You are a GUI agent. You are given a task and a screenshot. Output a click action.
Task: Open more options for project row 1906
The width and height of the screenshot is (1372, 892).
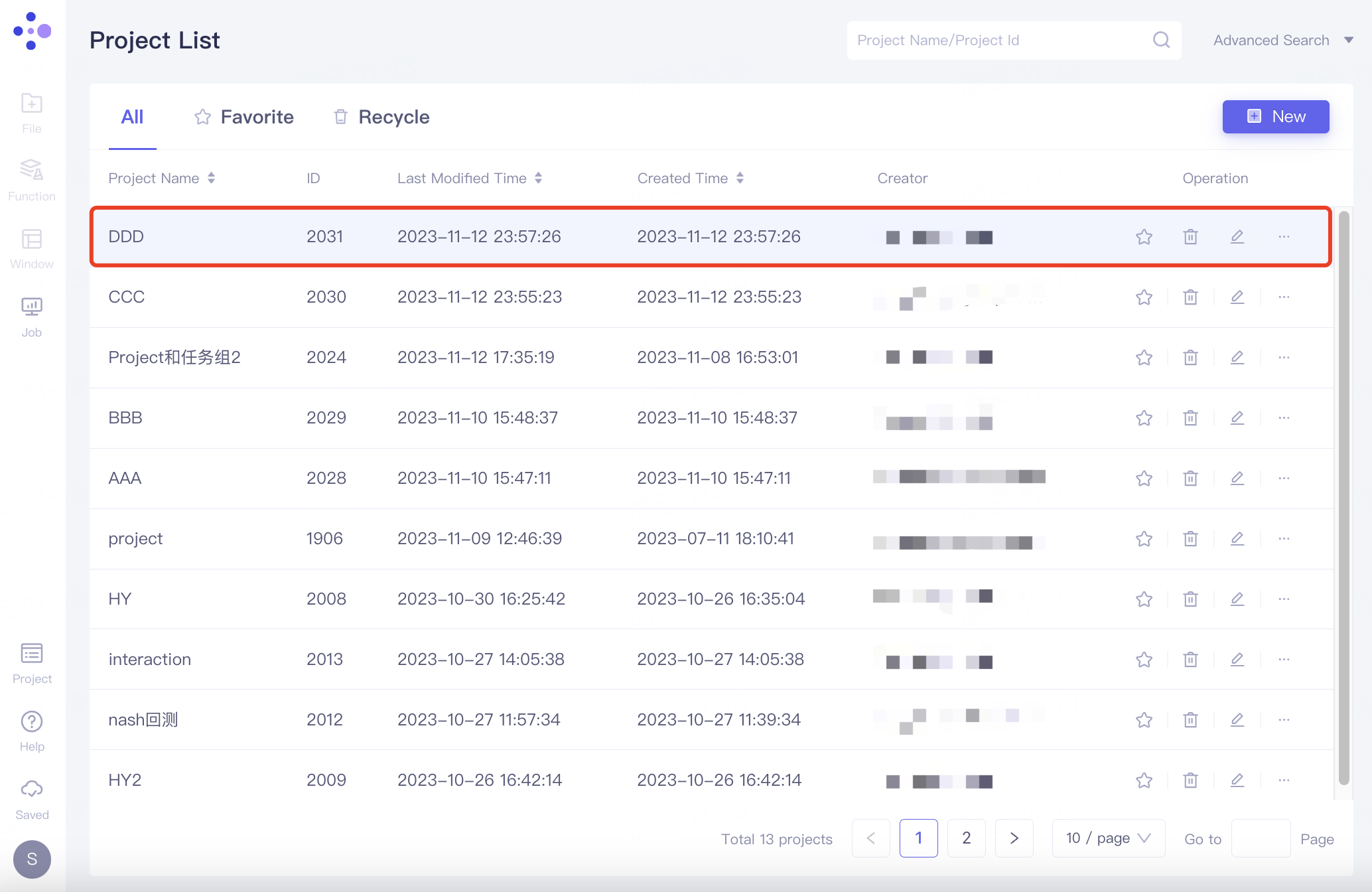(1284, 538)
